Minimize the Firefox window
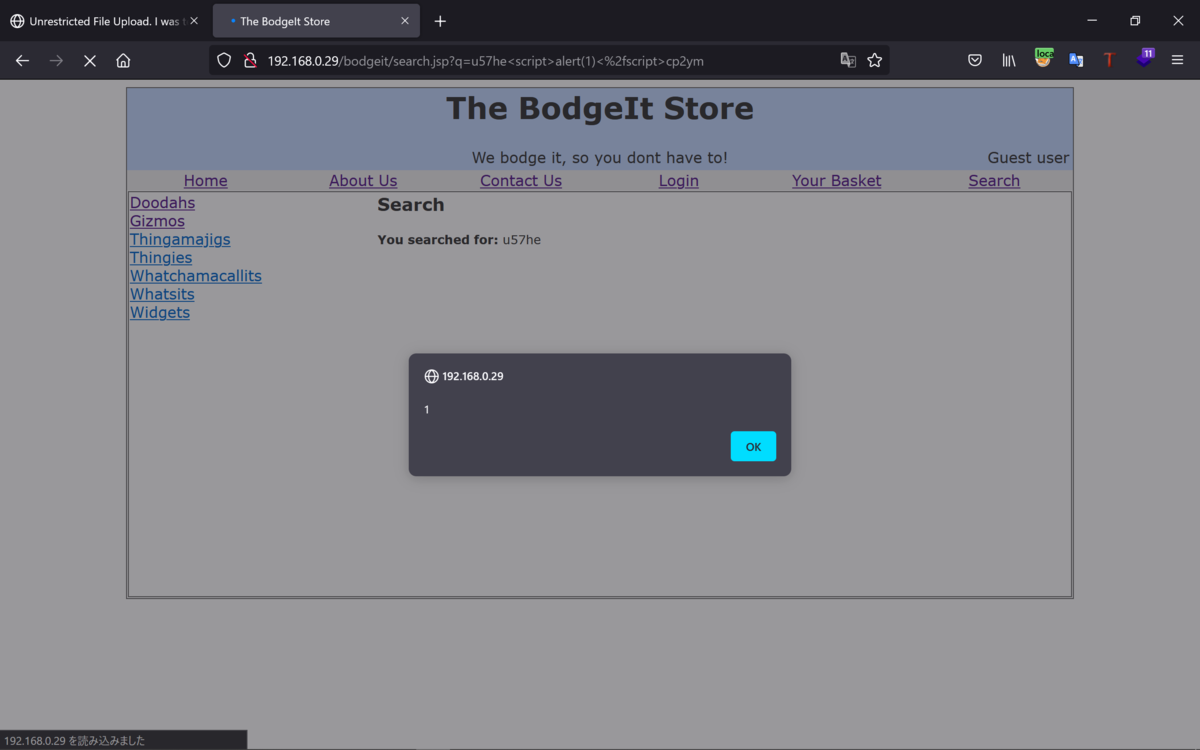The image size is (1200, 750). tap(1092, 21)
